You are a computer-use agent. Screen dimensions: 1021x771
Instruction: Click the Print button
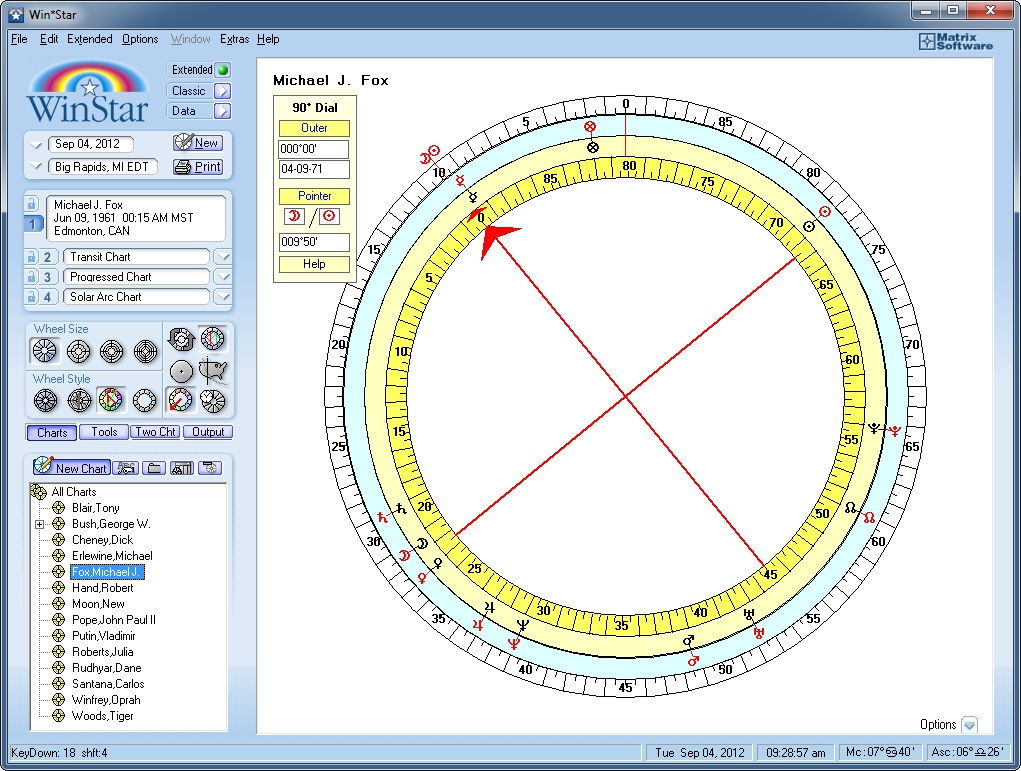click(198, 167)
